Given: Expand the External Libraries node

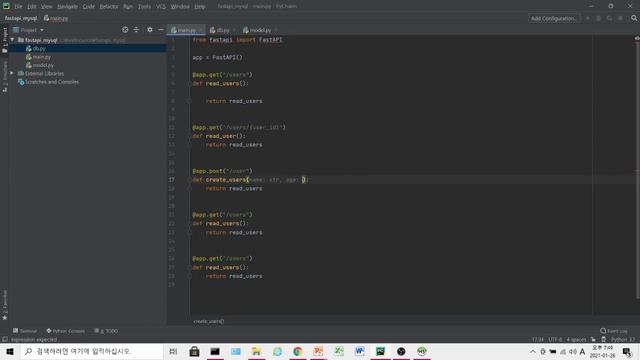Looking at the screenshot, I should 12,73.
